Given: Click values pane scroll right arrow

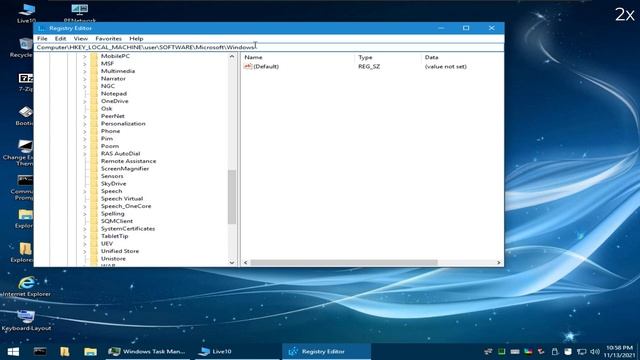Looking at the screenshot, I should point(499,262).
